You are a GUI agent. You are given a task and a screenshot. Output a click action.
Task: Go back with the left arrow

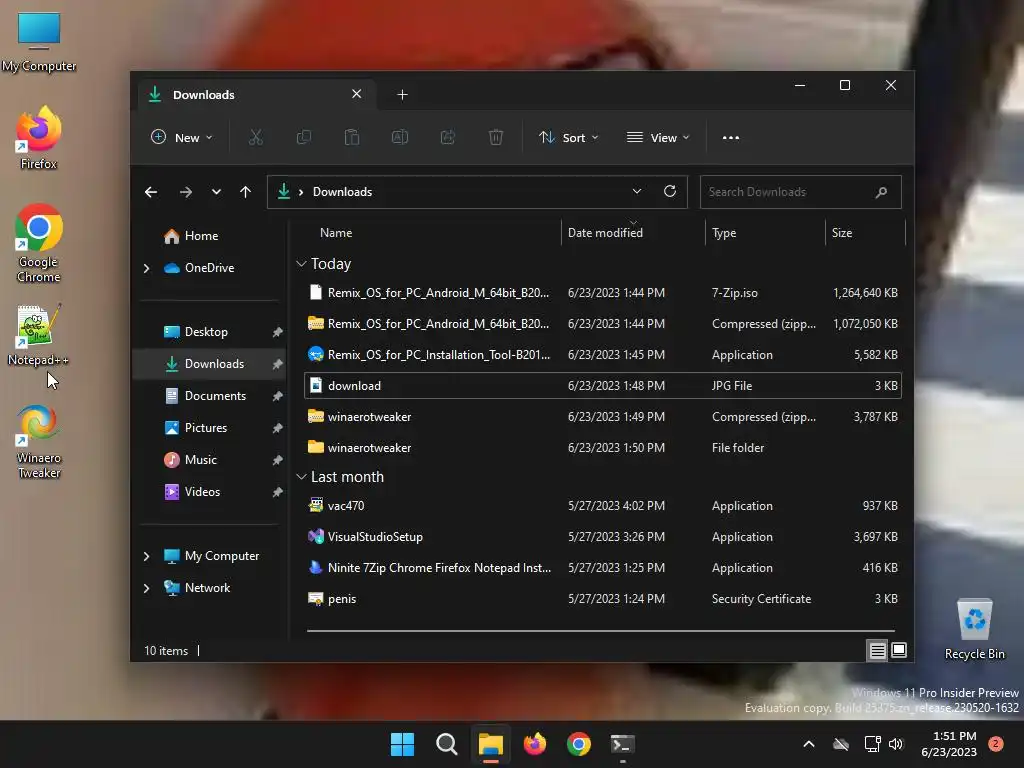tap(151, 192)
